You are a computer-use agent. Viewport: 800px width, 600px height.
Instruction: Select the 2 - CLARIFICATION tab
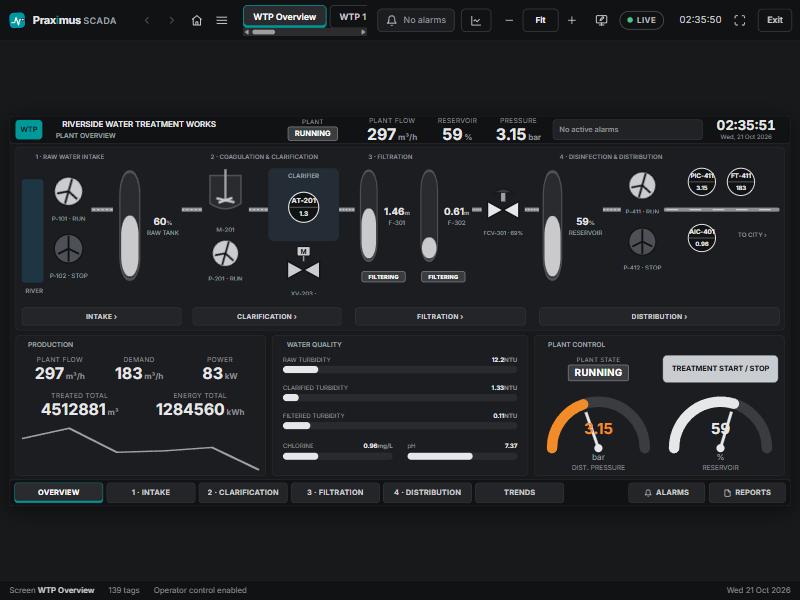(x=243, y=492)
